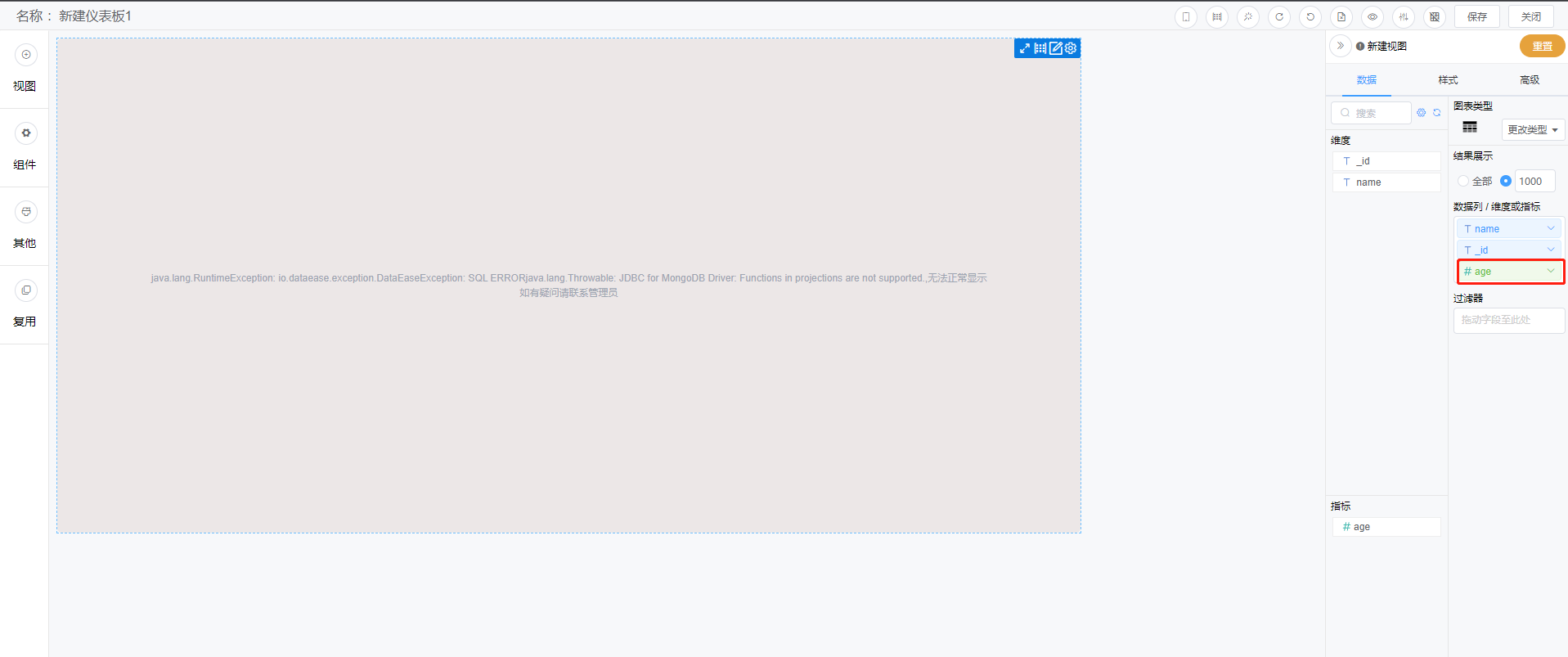Click the redo clockwise arrow icon

(1279, 17)
